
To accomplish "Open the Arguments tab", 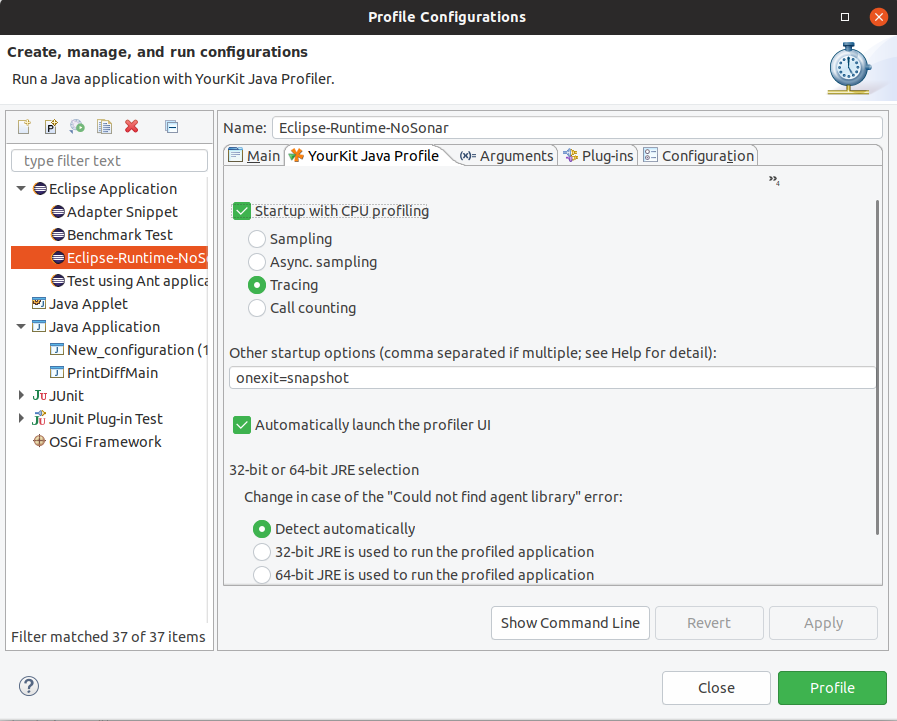I will [507, 156].
